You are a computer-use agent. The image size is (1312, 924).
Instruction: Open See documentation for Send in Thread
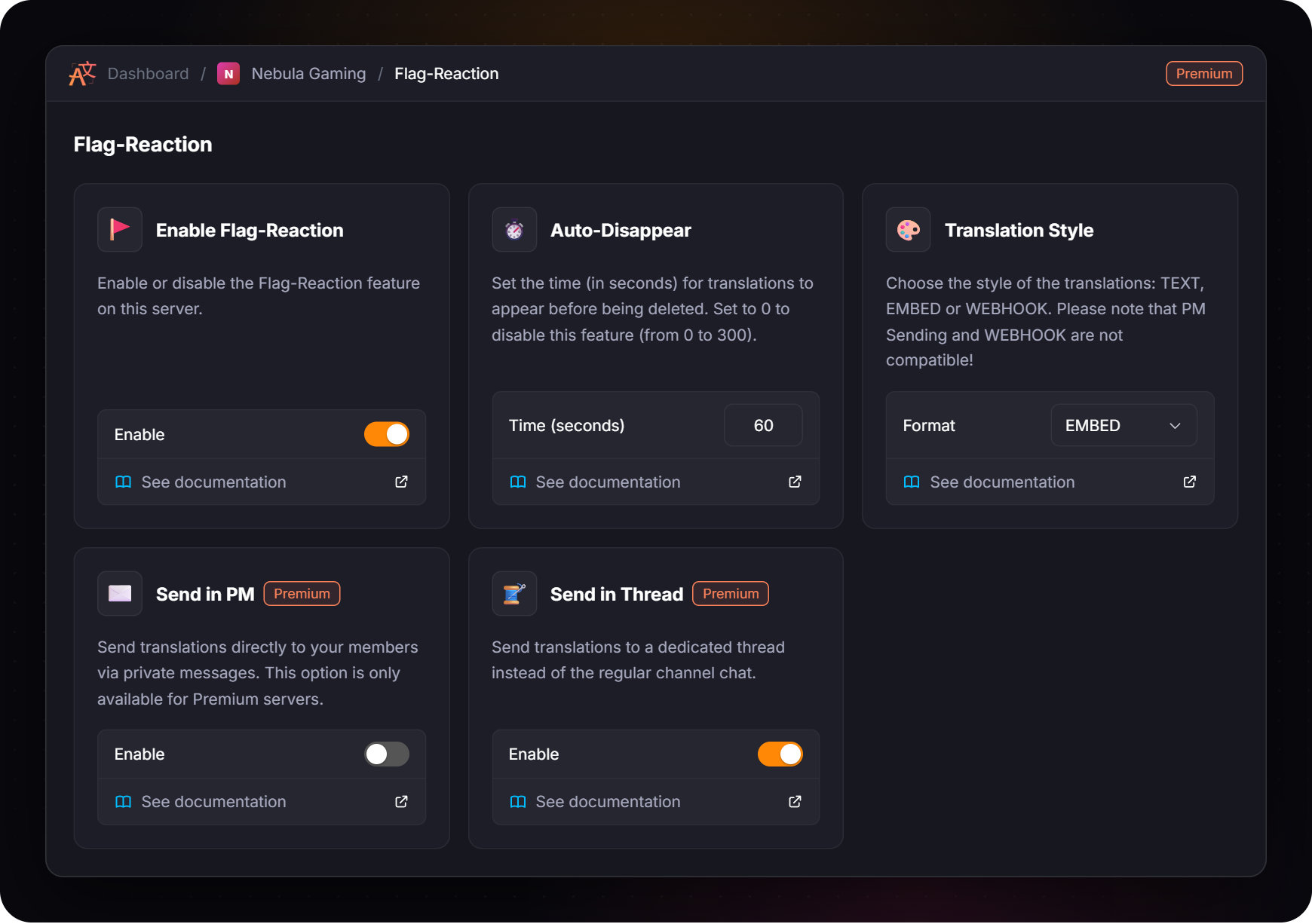click(x=656, y=801)
